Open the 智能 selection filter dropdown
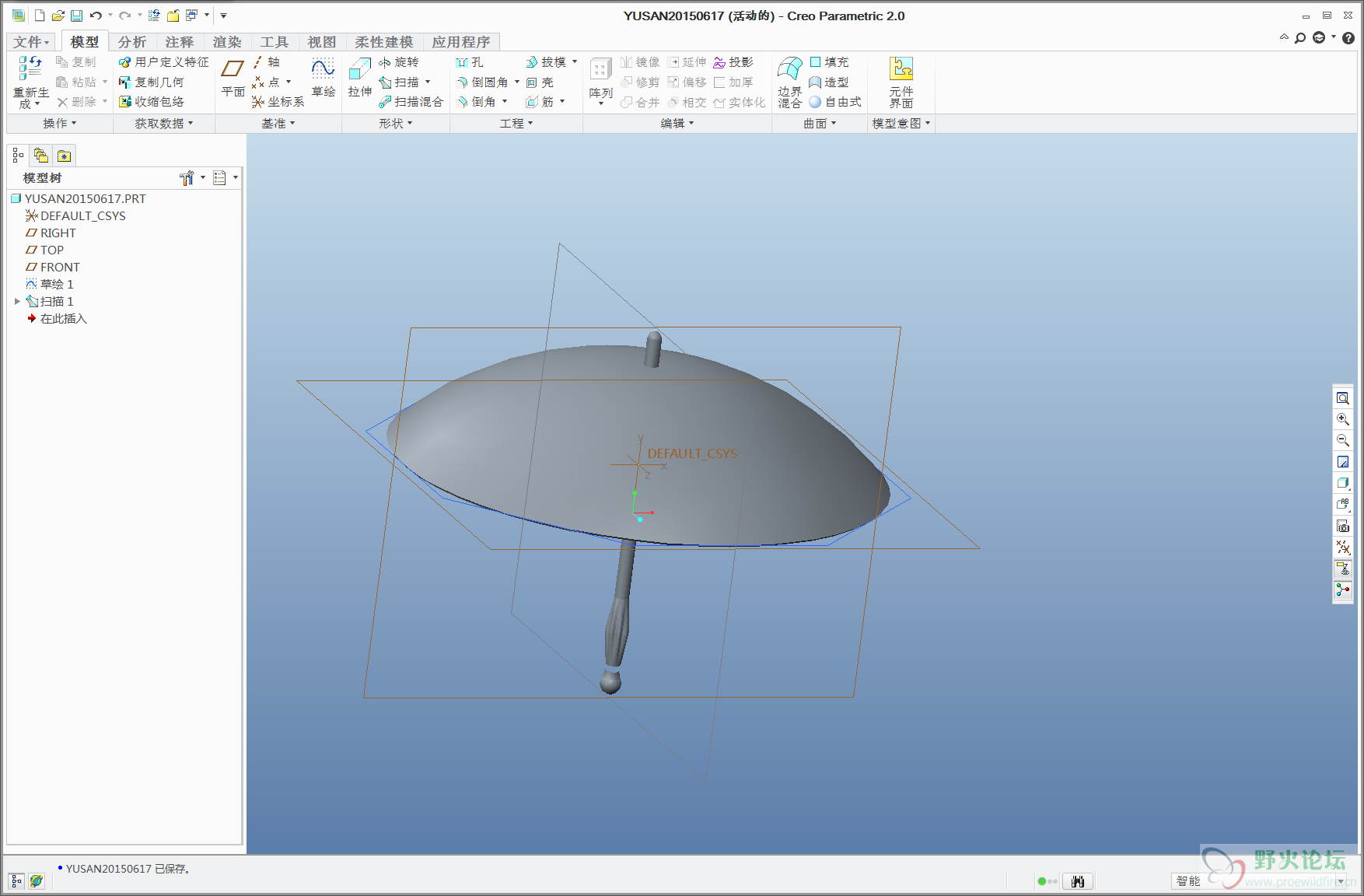 tap(1341, 881)
